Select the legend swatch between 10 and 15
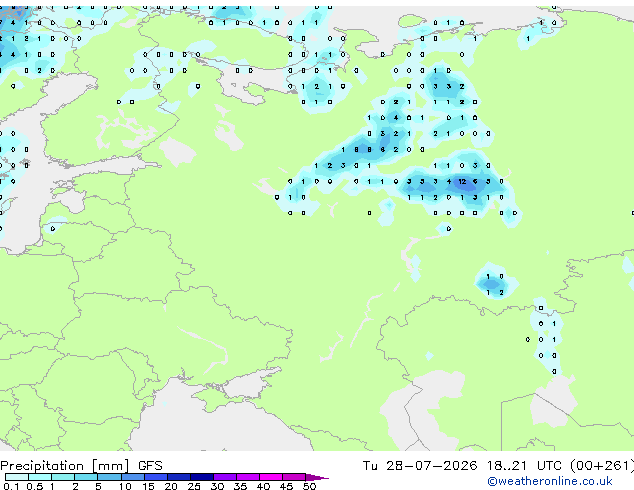The width and height of the screenshot is (634, 490). click(132, 477)
